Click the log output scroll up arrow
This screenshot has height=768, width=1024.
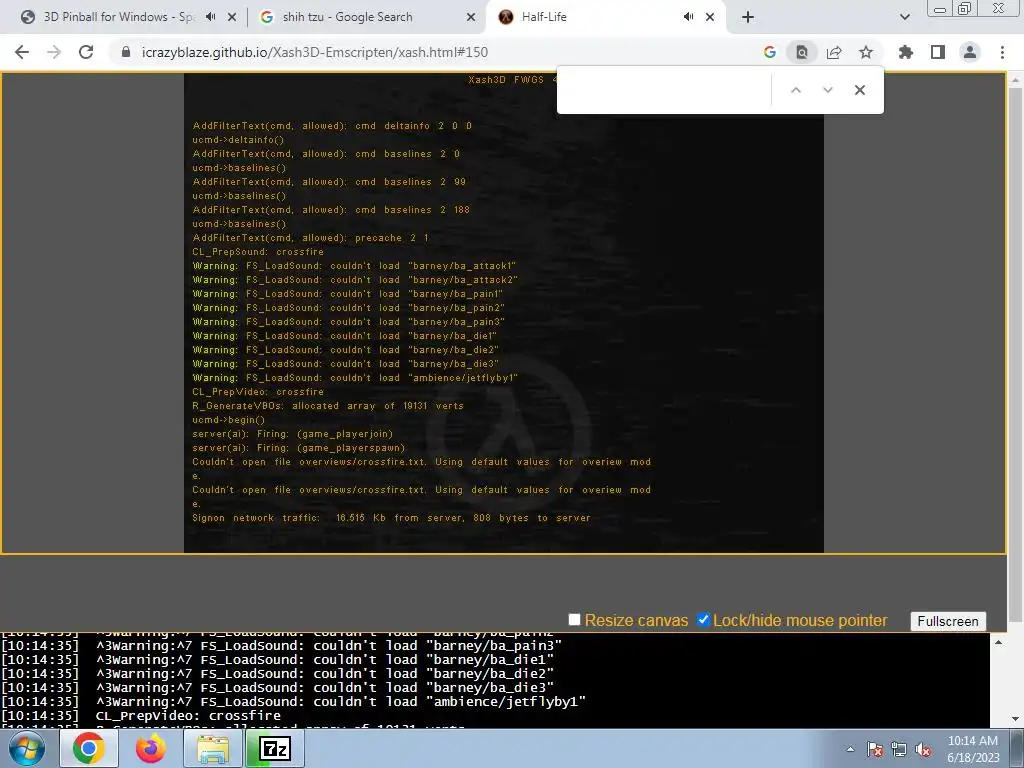(x=998, y=643)
